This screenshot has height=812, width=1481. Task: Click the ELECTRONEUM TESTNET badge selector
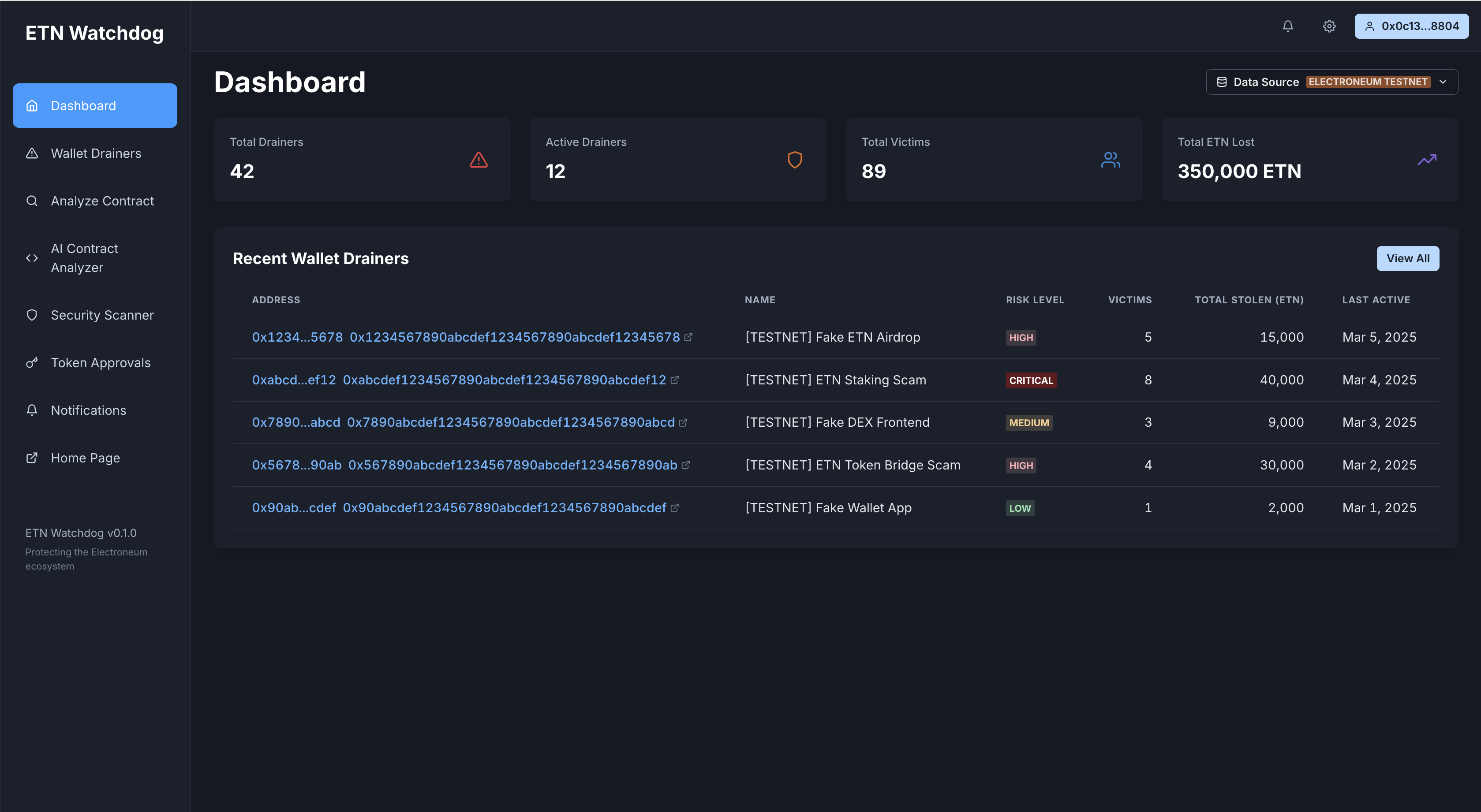click(x=1368, y=82)
